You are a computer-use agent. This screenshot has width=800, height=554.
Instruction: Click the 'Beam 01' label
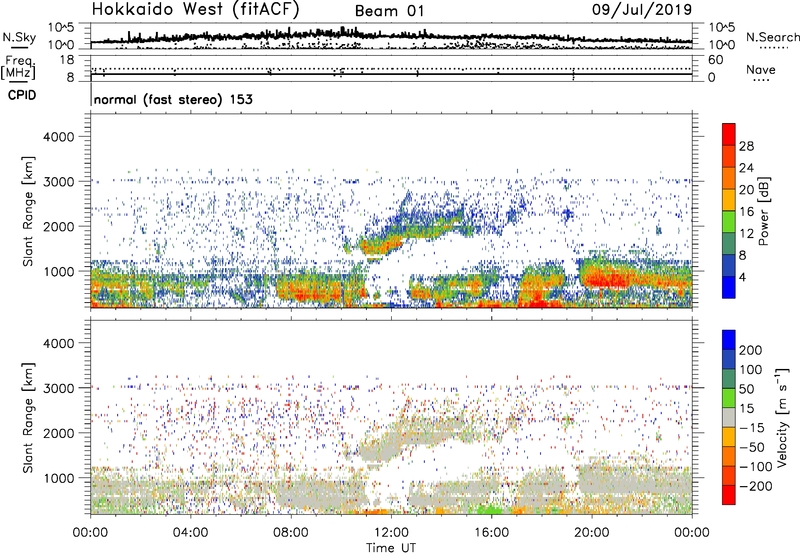[x=389, y=11]
